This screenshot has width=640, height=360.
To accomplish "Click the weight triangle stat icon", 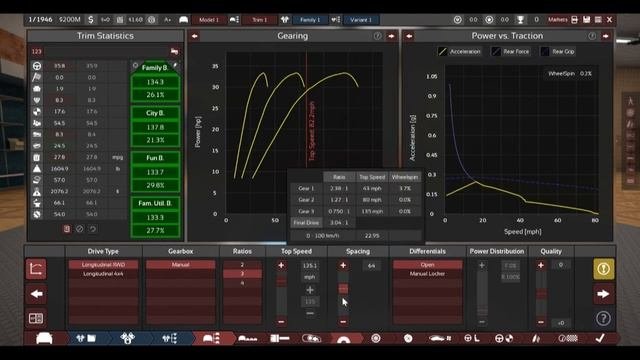I will tap(37, 168).
